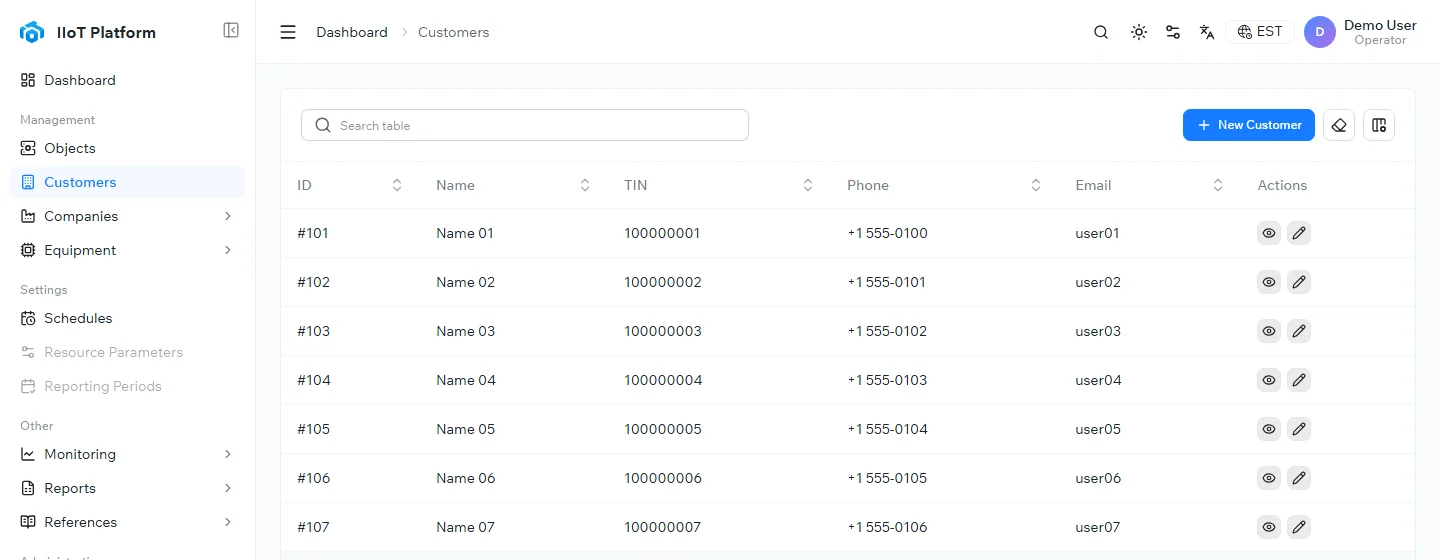Viewport: 1440px width, 560px height.
Task: View customer #101 with eye icon
Action: click(1269, 233)
